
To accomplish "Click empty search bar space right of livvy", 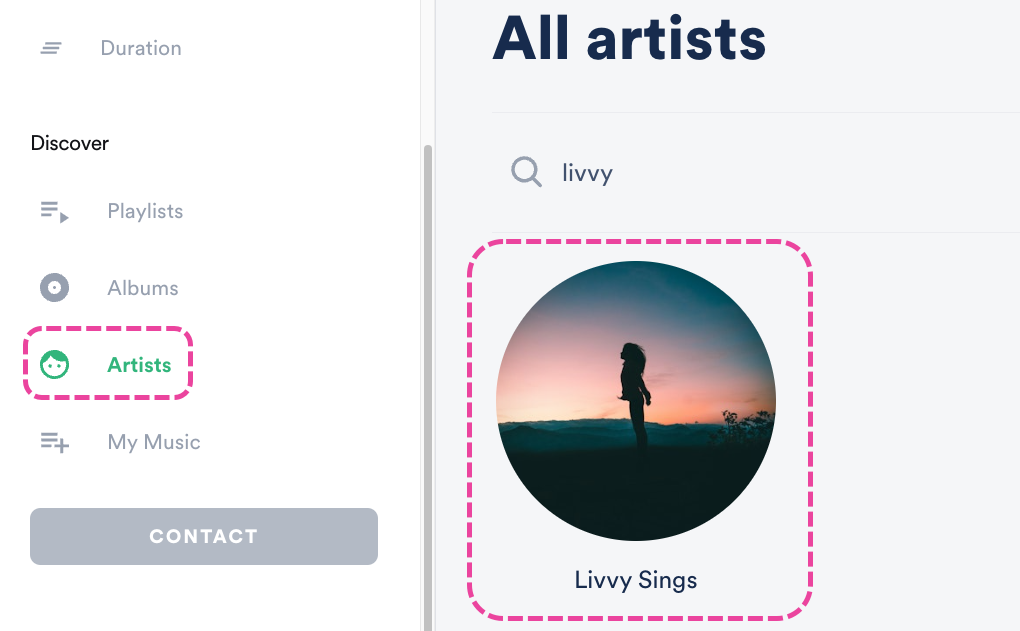I will 800,173.
